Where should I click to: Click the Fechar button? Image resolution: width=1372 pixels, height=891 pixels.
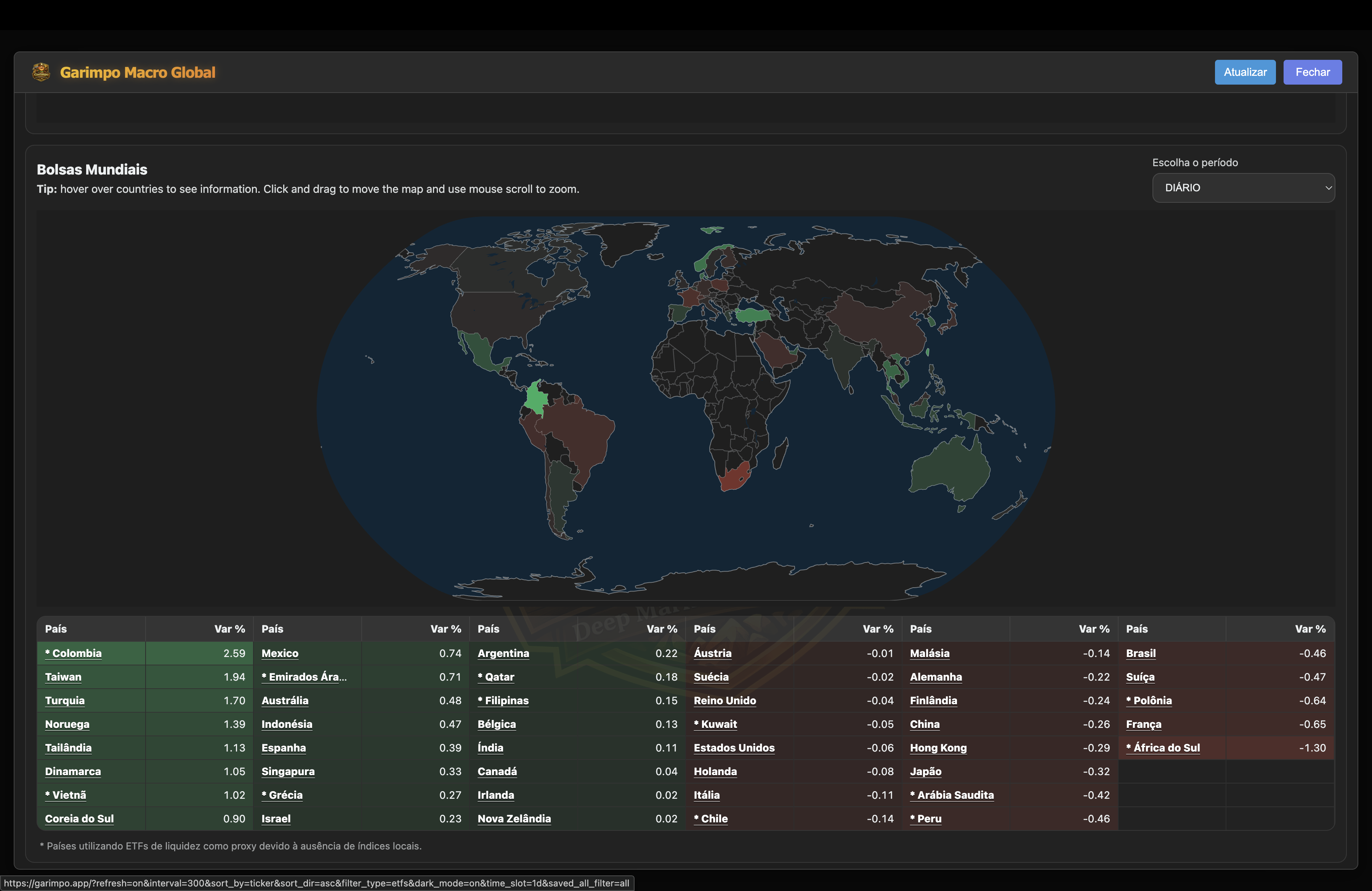point(1312,72)
